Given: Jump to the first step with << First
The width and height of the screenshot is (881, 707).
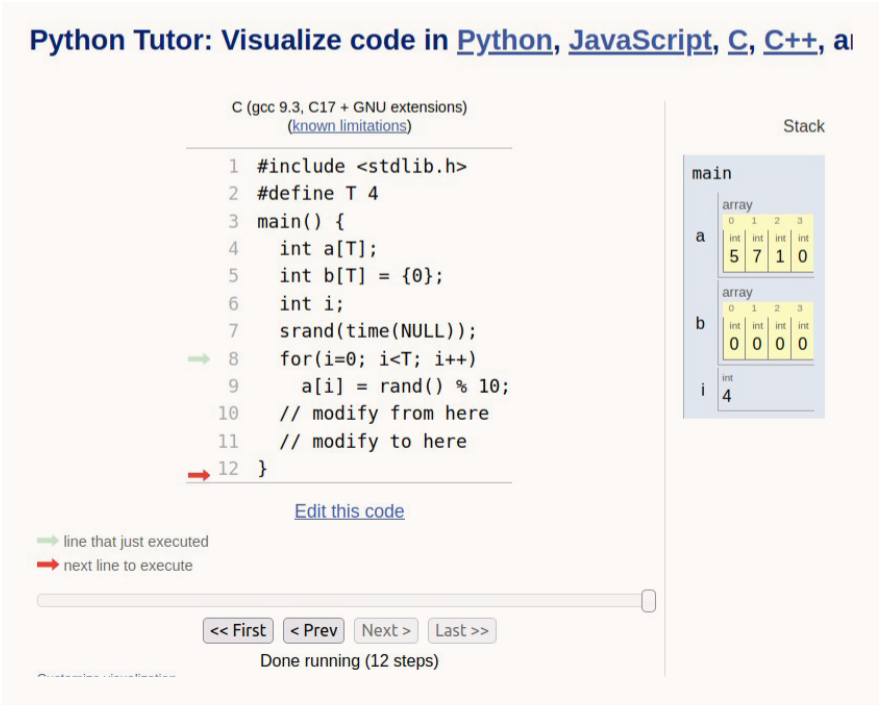Looking at the screenshot, I should [x=238, y=631].
